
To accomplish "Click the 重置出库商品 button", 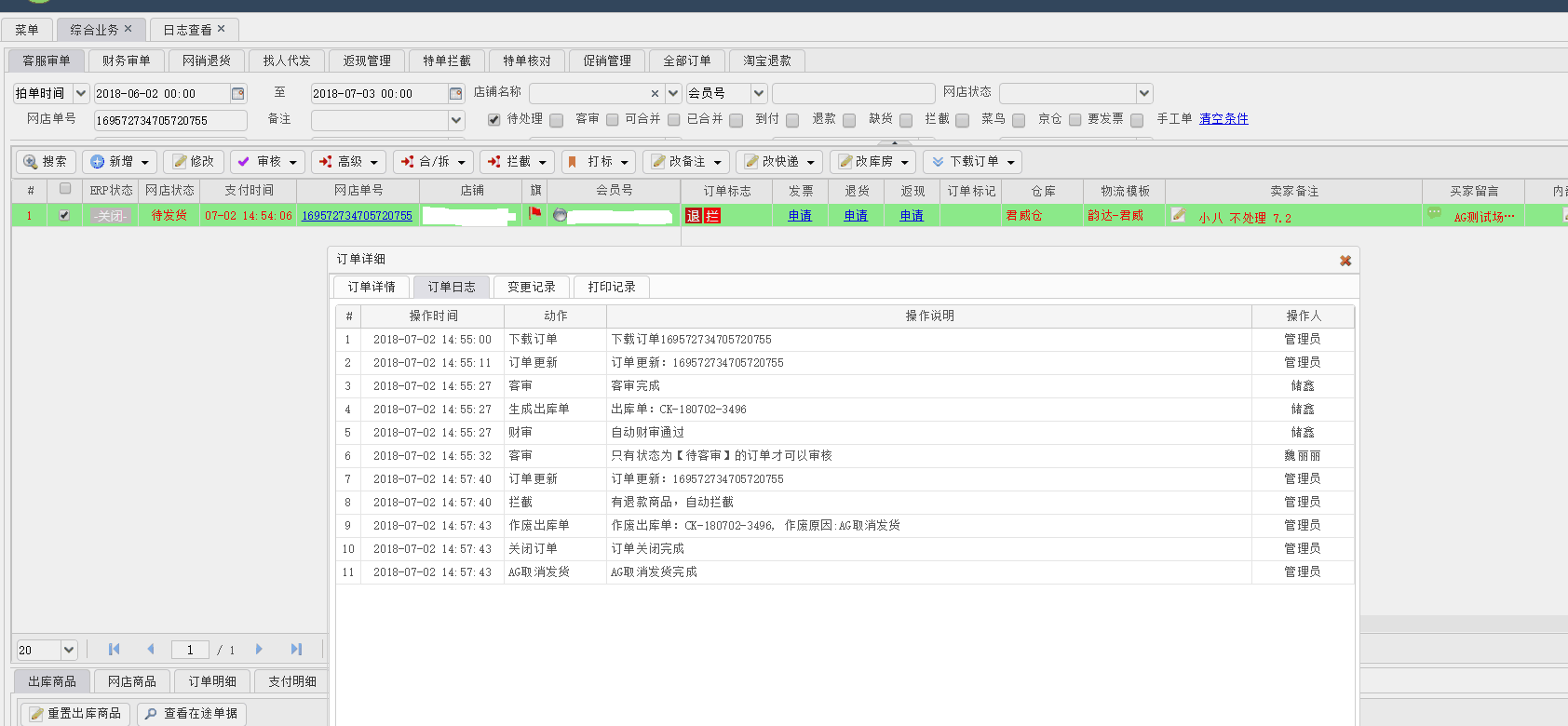I will pos(75,714).
